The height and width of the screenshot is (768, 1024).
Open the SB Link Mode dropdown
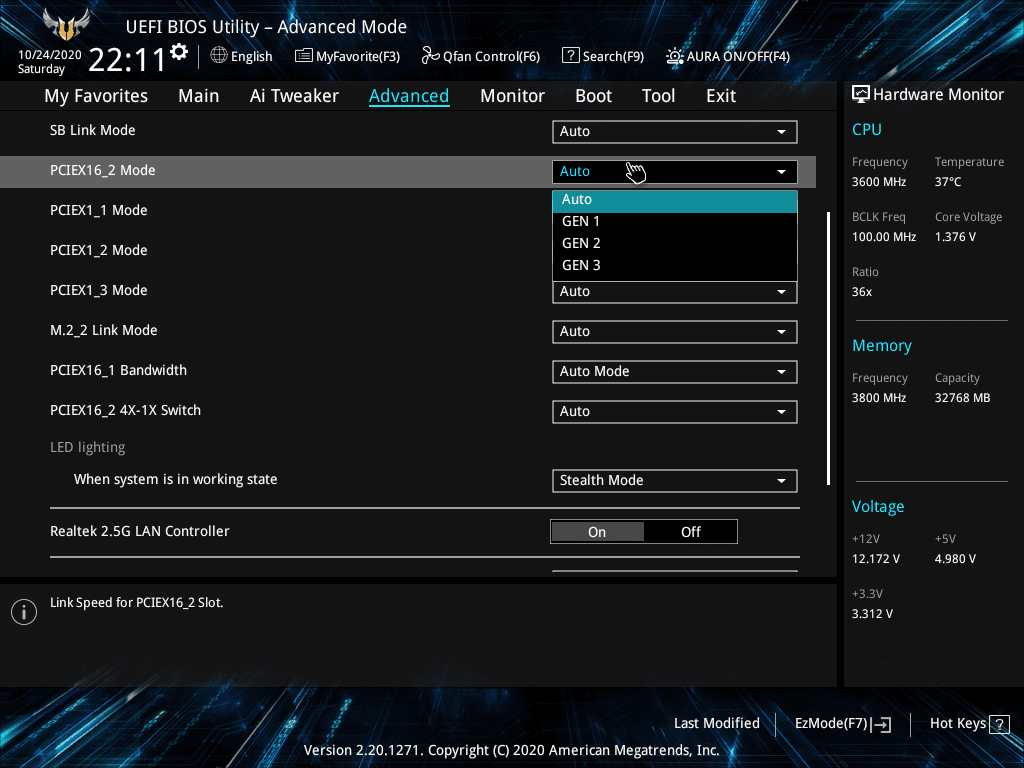(675, 131)
